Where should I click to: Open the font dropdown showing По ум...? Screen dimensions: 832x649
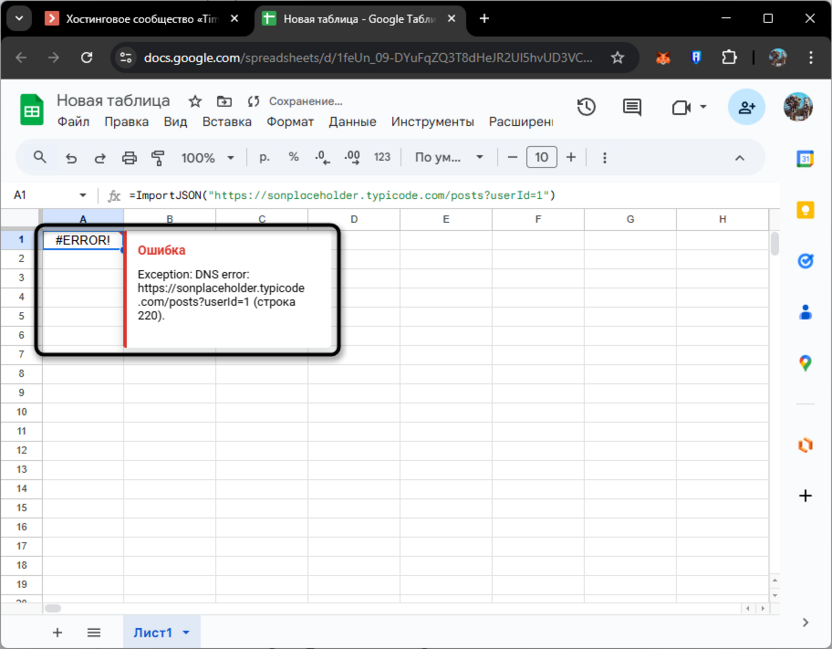(445, 157)
